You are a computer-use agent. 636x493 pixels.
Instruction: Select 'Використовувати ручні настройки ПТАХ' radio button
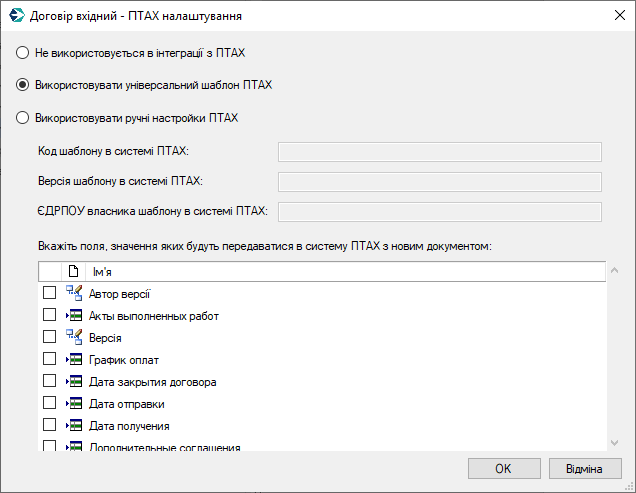[x=22, y=118]
